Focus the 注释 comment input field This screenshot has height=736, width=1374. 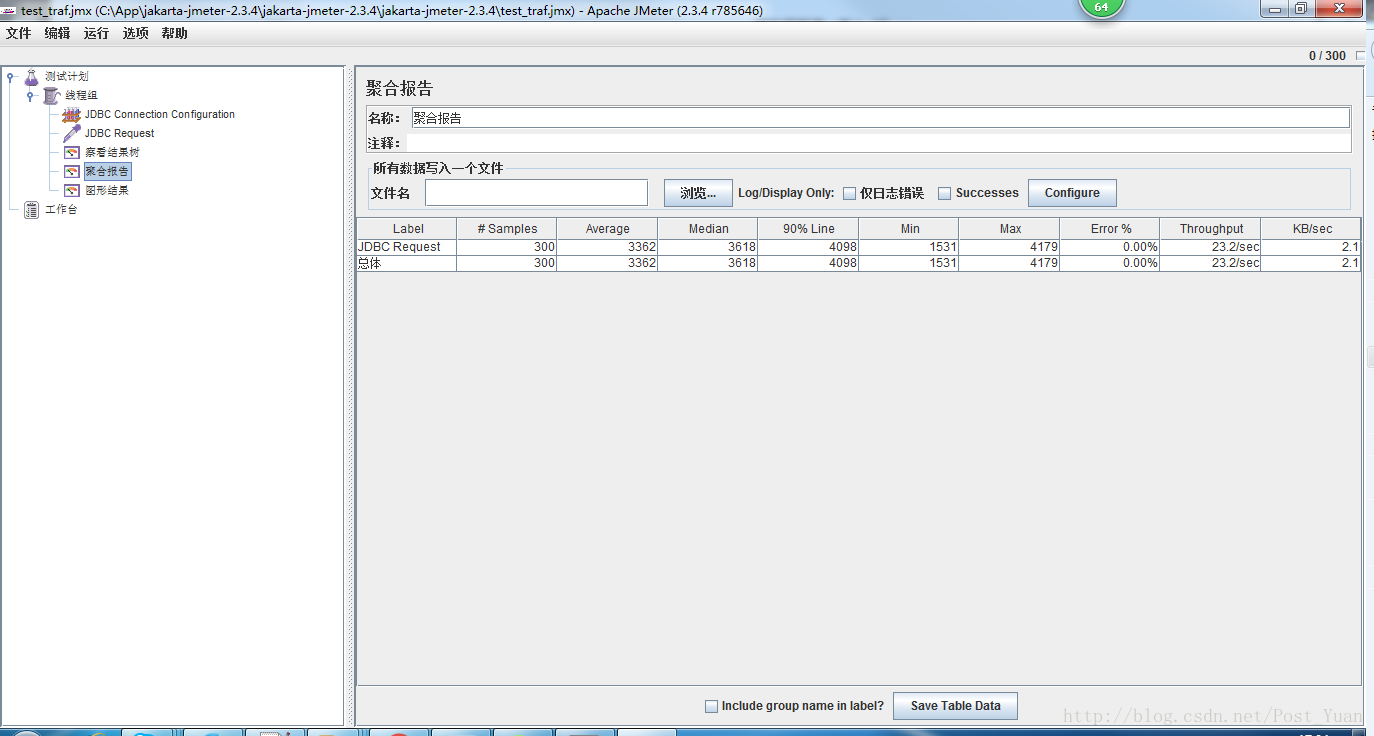tap(880, 143)
